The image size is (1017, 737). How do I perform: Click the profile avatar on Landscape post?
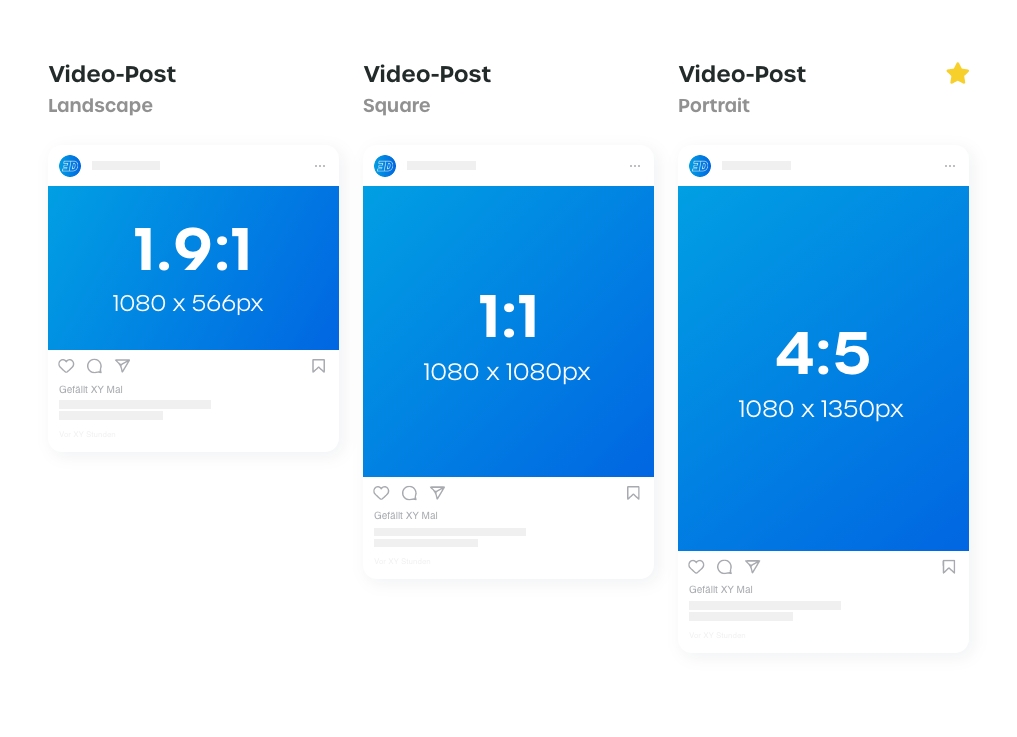[x=70, y=166]
